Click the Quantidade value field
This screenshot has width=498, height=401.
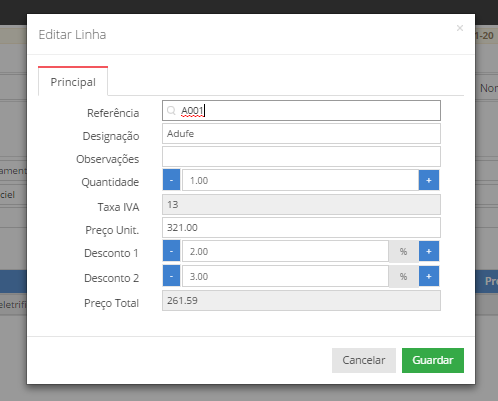click(300, 180)
